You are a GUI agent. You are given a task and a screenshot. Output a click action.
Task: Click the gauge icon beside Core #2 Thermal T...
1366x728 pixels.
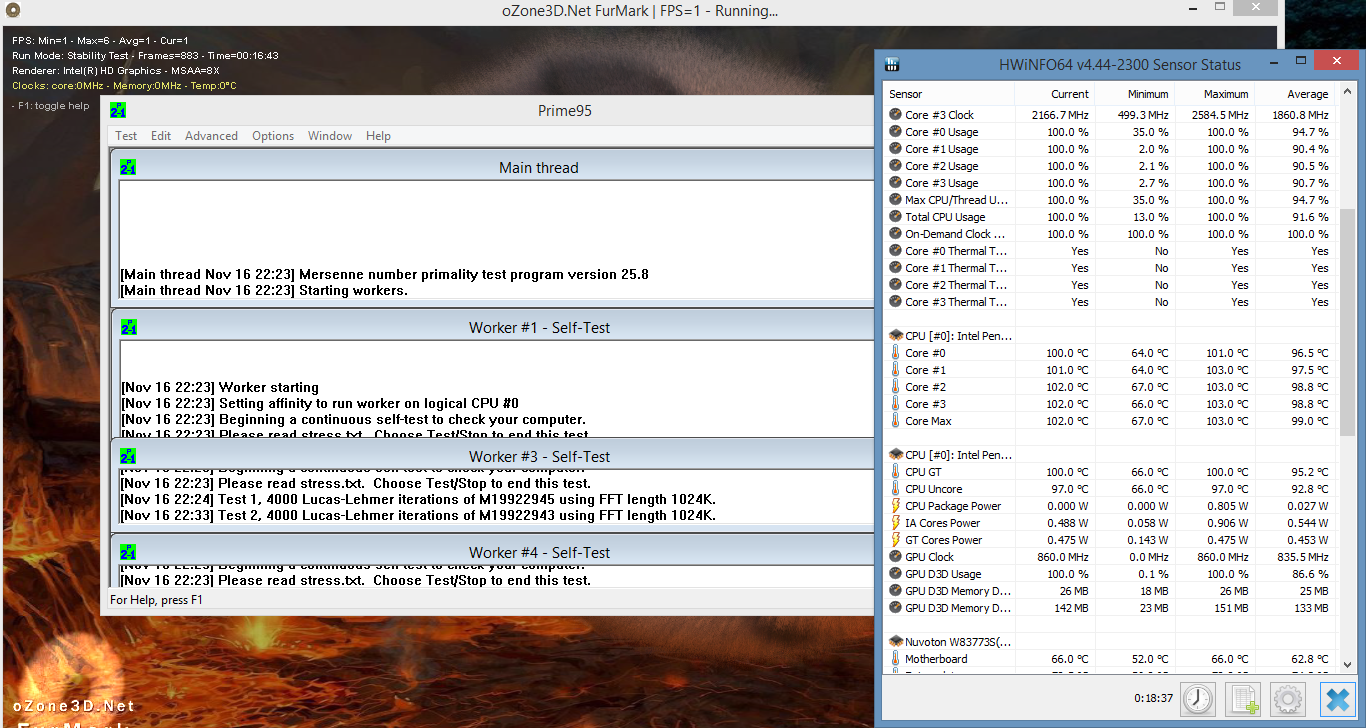click(895, 285)
